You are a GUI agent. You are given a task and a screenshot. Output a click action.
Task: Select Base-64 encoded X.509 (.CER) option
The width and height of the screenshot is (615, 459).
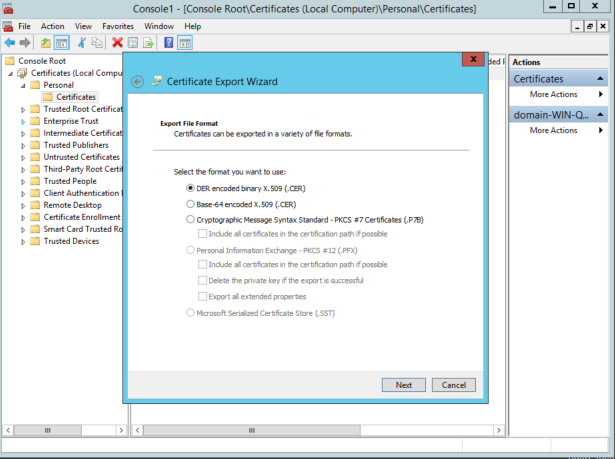pyautogui.click(x=241, y=204)
